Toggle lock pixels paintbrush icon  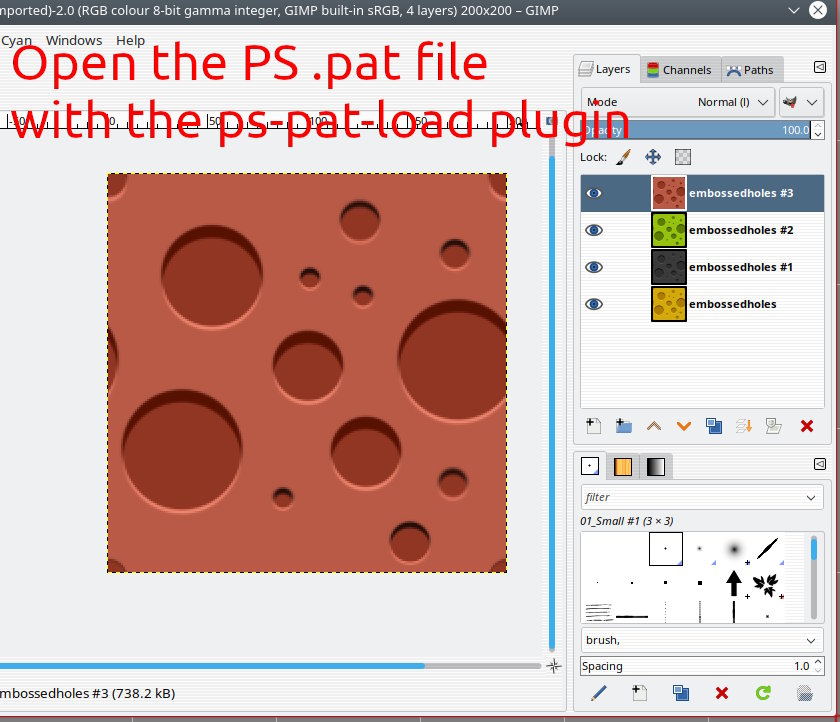[x=623, y=157]
